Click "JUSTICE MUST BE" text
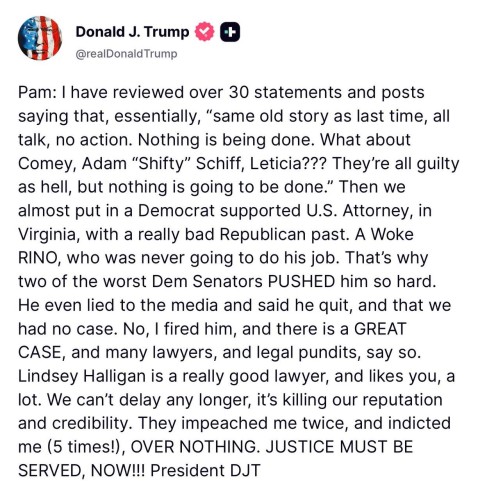 pyautogui.click(x=339, y=447)
